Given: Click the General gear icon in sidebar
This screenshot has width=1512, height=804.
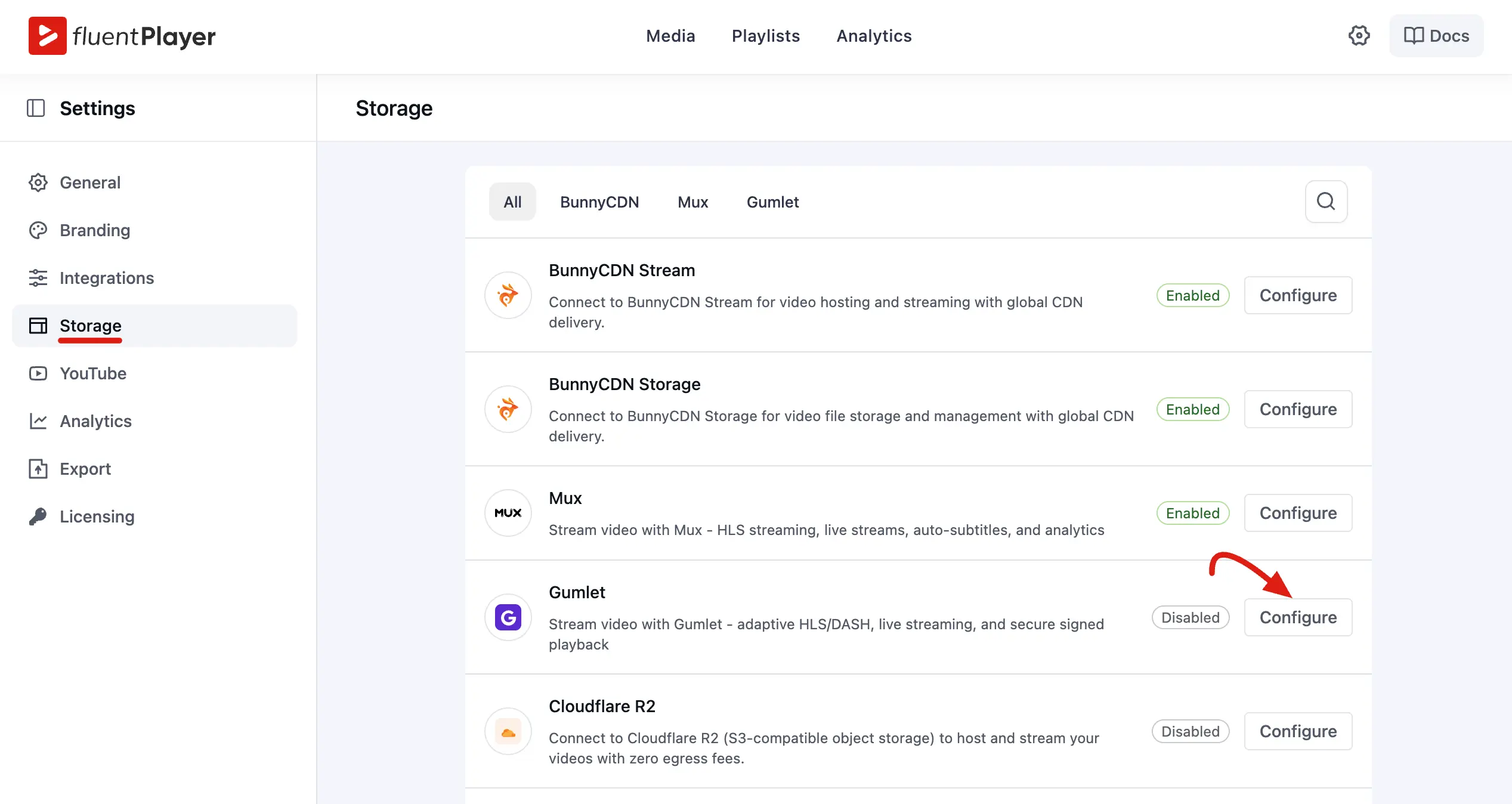Looking at the screenshot, I should point(38,183).
